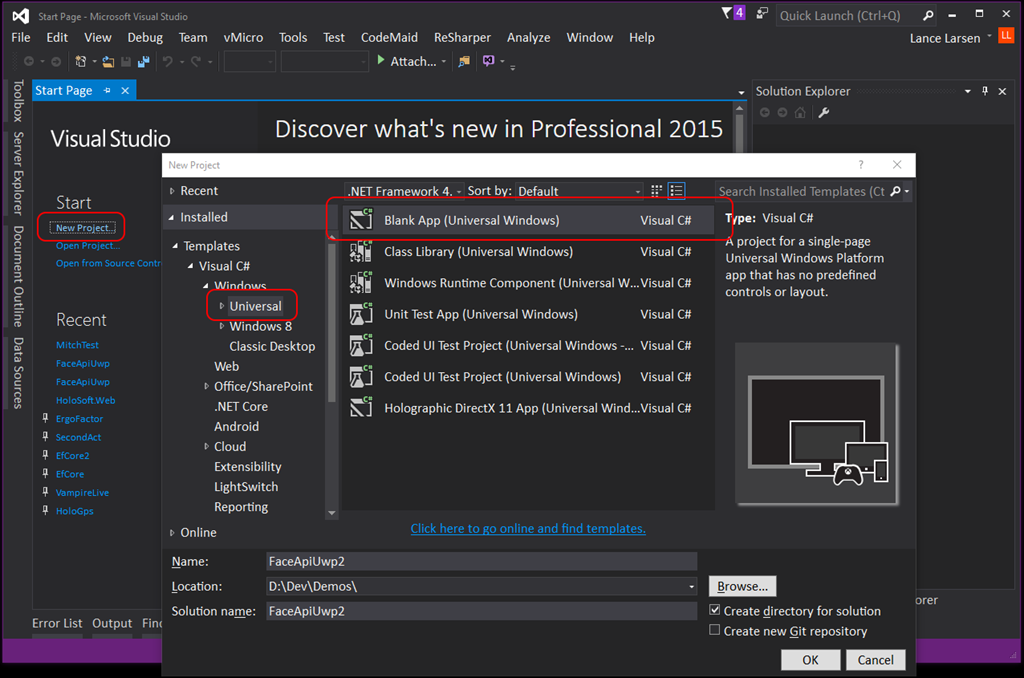Click in the project Name field

[481, 561]
